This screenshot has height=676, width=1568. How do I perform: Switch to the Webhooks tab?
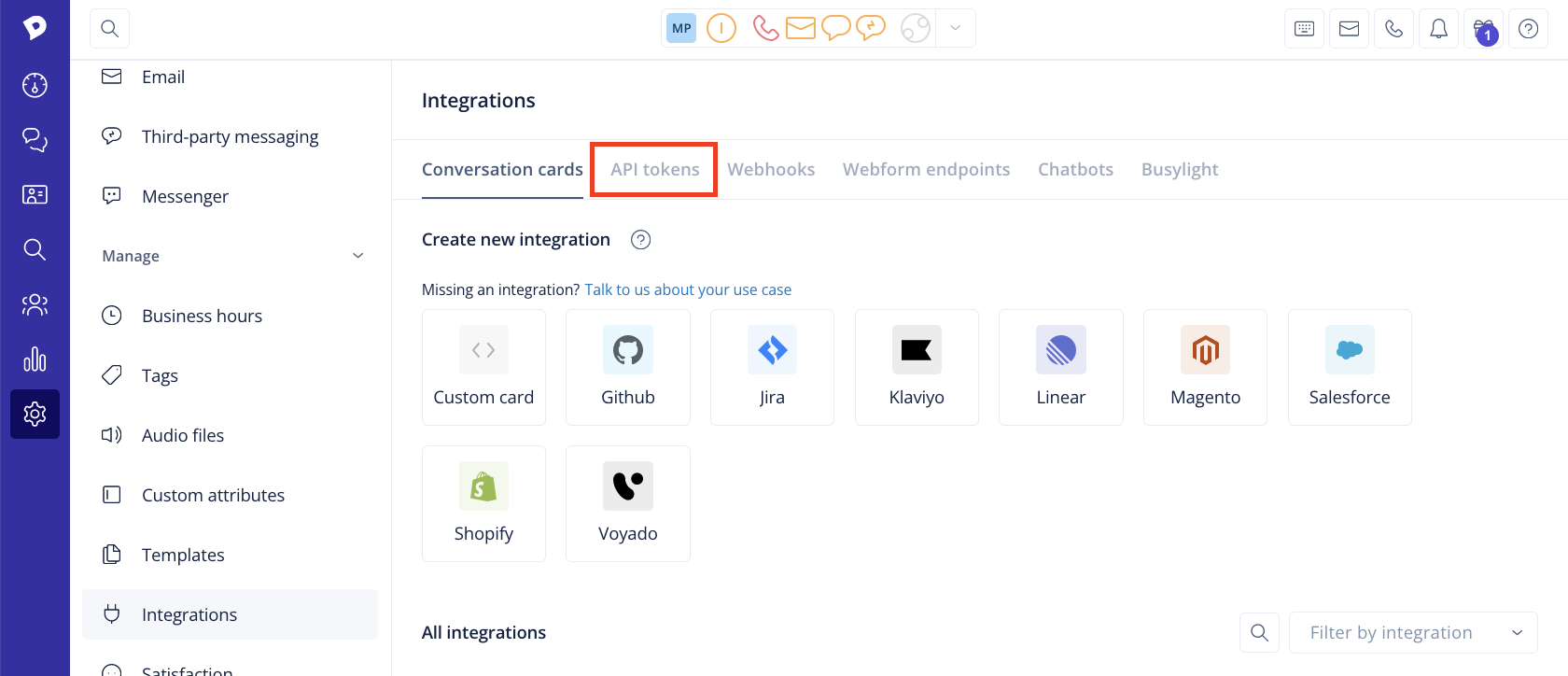(771, 169)
